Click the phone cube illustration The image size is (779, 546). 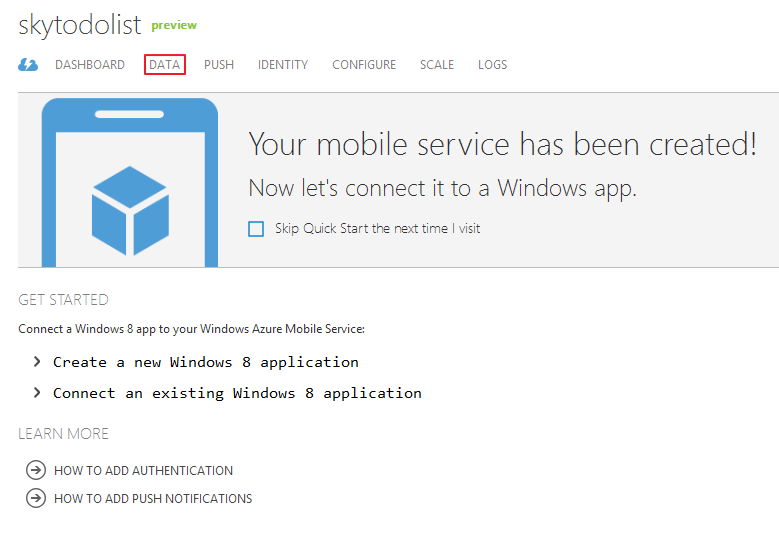coord(130,182)
